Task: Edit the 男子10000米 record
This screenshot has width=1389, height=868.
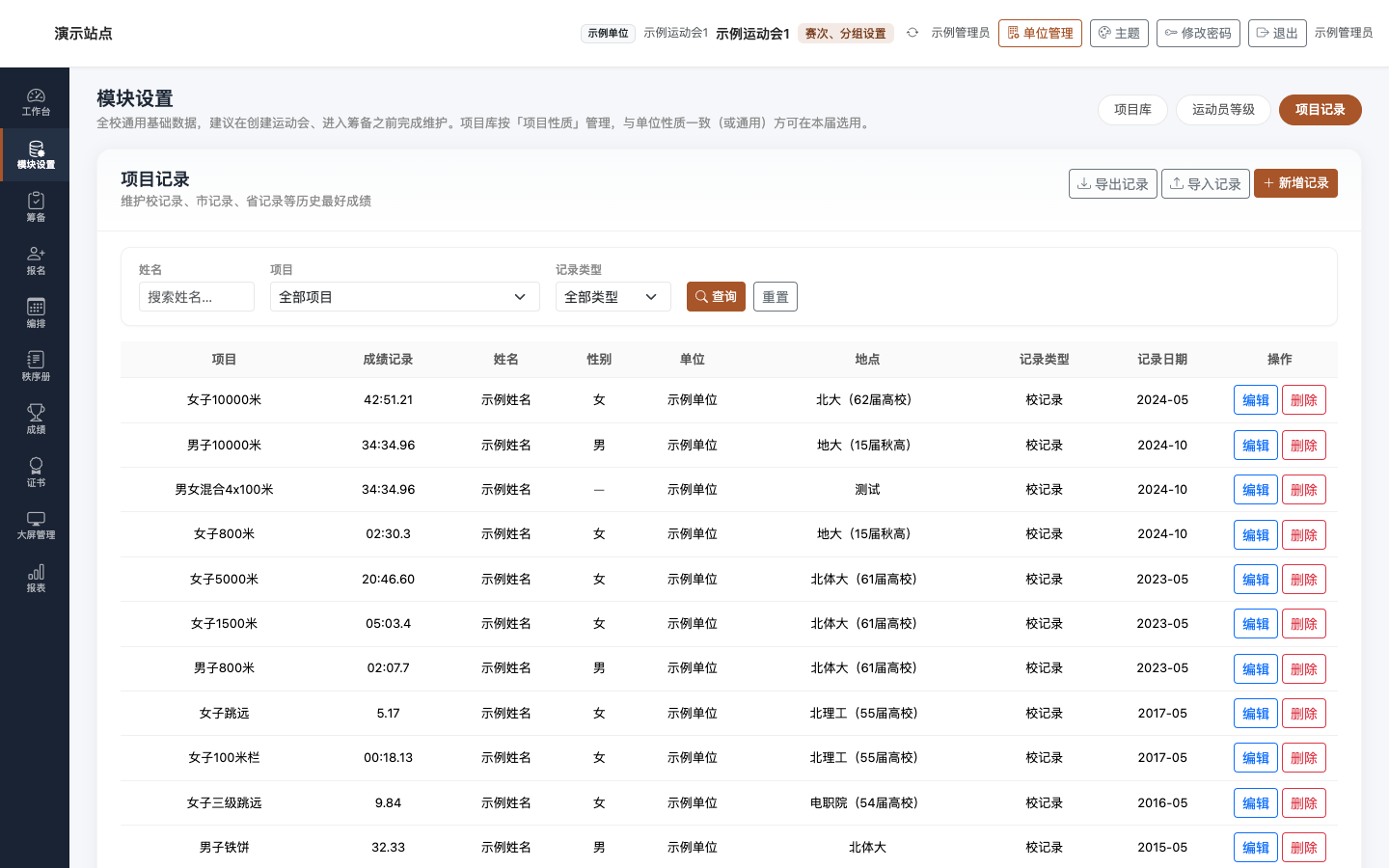Action: [1256, 446]
